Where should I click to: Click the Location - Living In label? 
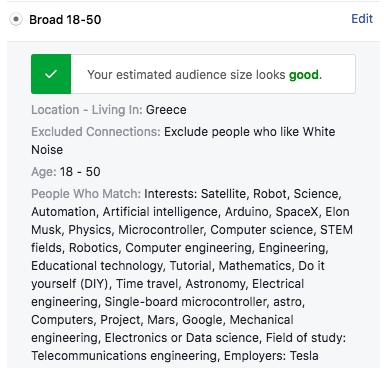tap(87, 110)
